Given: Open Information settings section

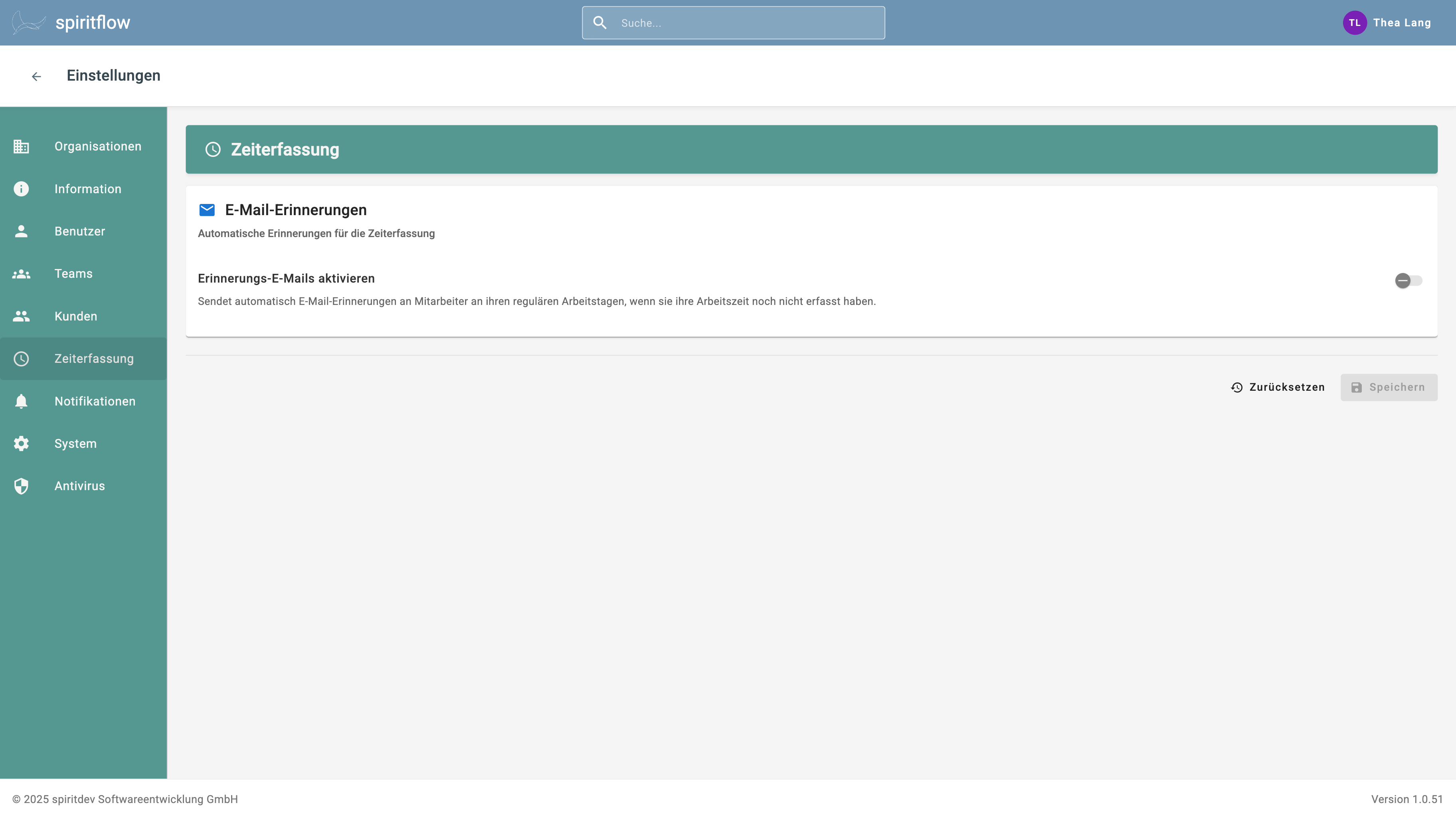Looking at the screenshot, I should pos(84,189).
